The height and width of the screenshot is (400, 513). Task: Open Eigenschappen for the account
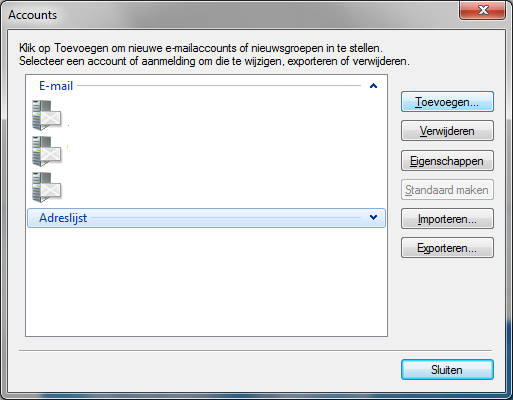[x=447, y=161]
